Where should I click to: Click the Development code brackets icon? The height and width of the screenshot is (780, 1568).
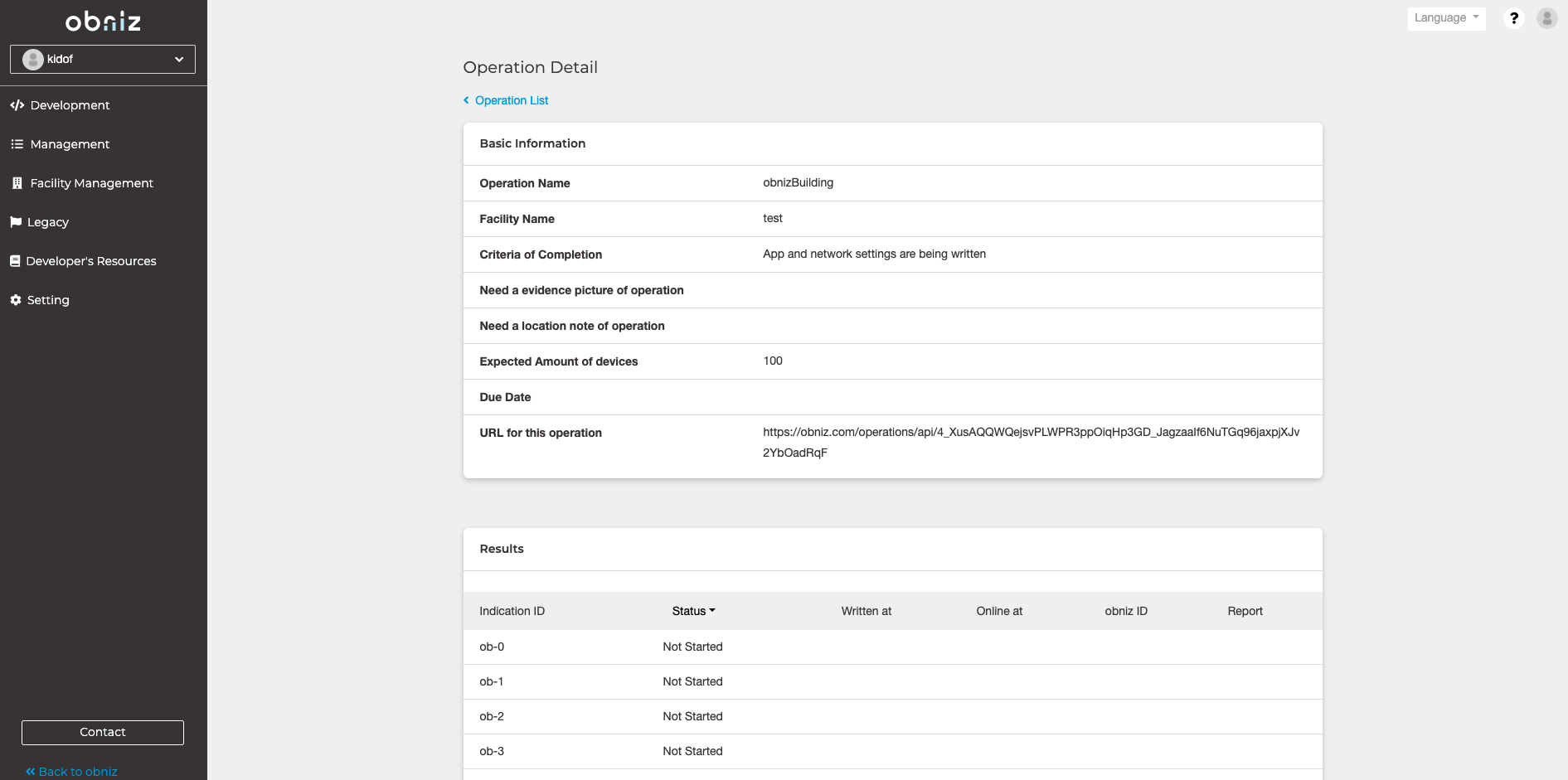[x=17, y=105]
